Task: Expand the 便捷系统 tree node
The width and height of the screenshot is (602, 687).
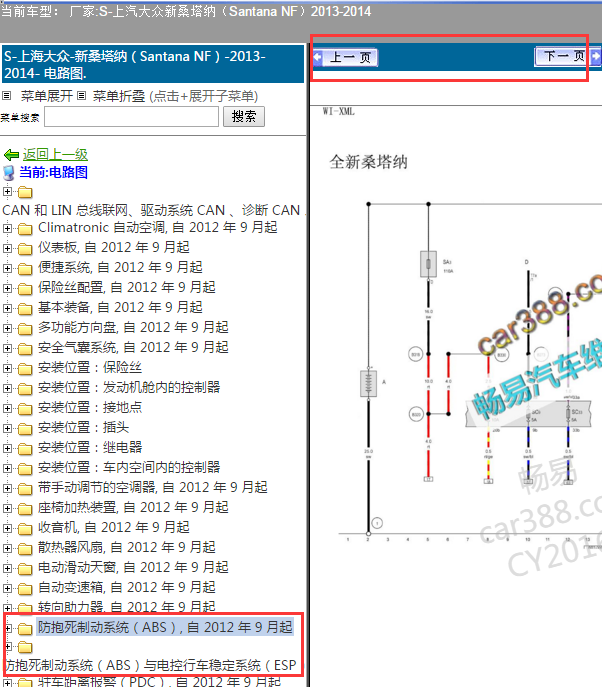Action: (x=7, y=268)
